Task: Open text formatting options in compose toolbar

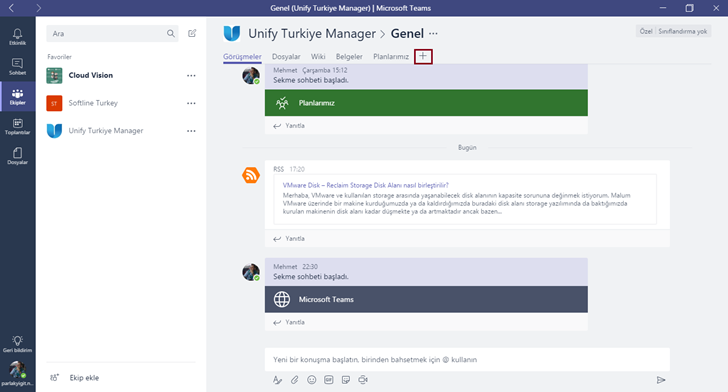Action: tap(277, 380)
